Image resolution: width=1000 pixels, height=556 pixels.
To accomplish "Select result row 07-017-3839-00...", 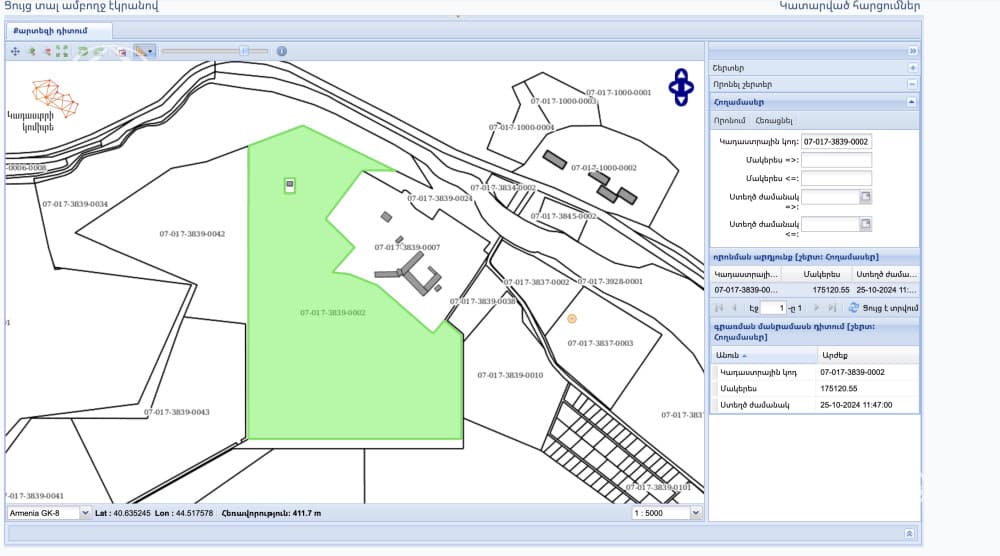I will click(814, 290).
